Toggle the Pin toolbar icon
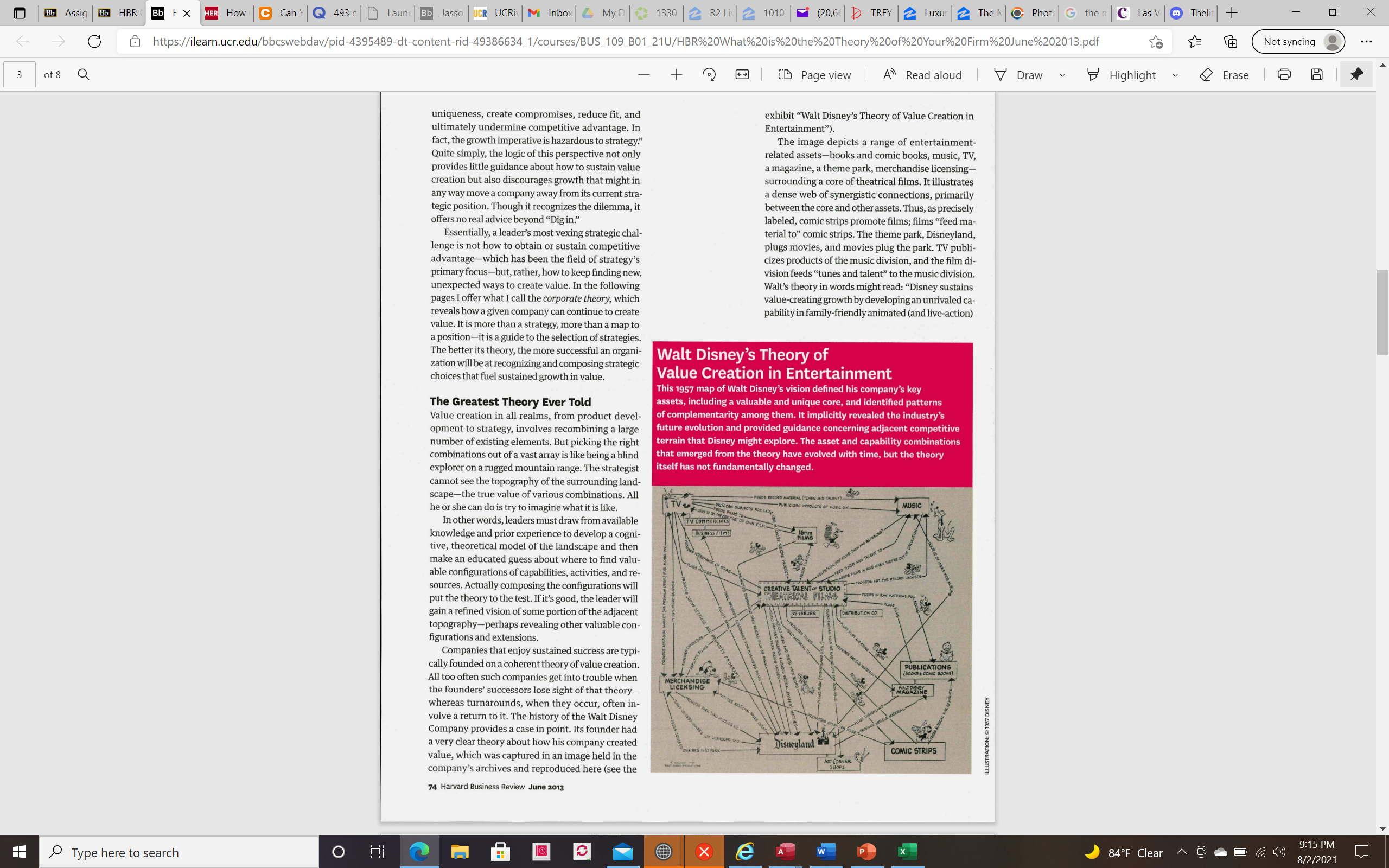Viewport: 1389px width, 868px height. (x=1356, y=75)
